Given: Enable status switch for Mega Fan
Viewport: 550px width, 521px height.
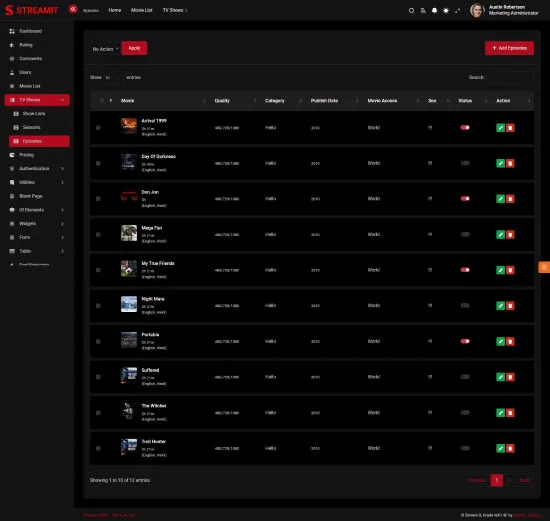Looking at the screenshot, I should (465, 234).
